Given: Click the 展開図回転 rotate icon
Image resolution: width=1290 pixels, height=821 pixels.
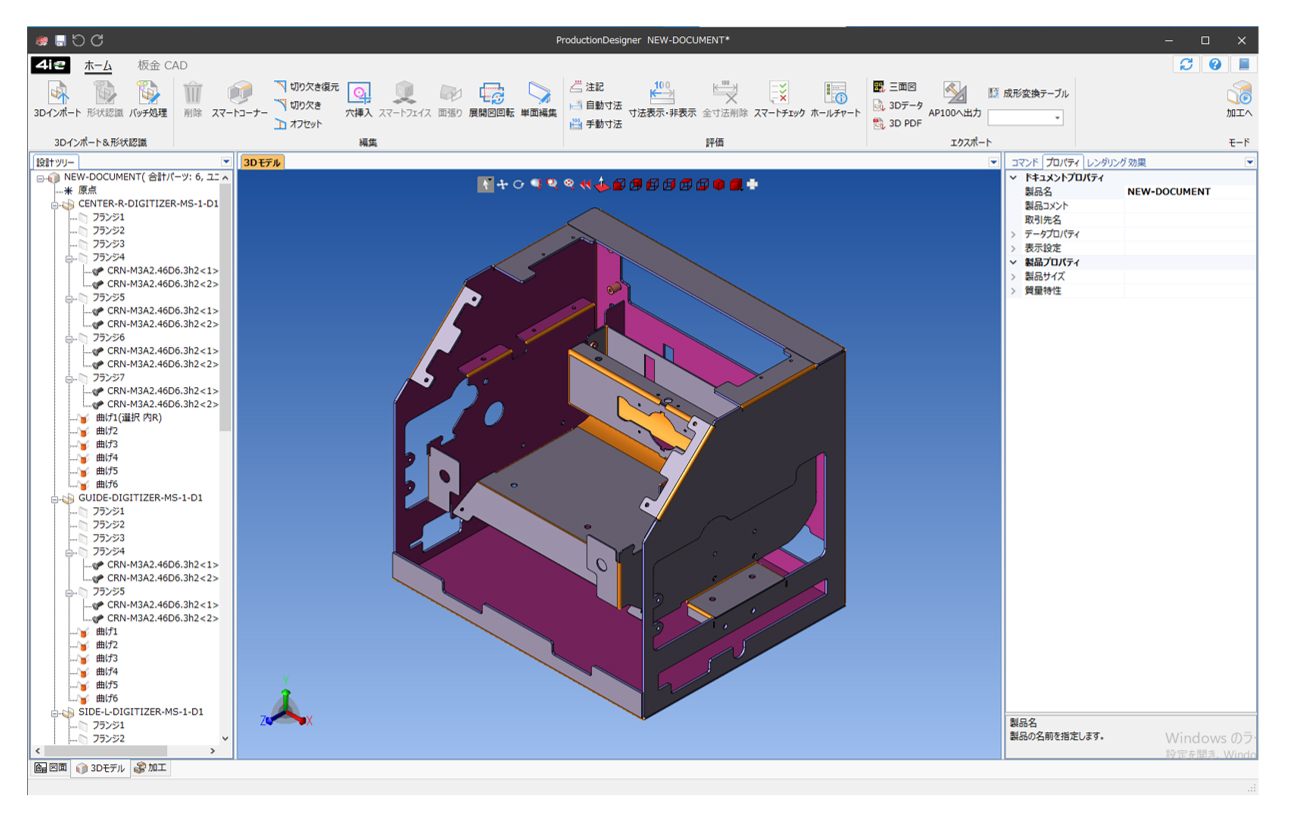Looking at the screenshot, I should coord(491,96).
